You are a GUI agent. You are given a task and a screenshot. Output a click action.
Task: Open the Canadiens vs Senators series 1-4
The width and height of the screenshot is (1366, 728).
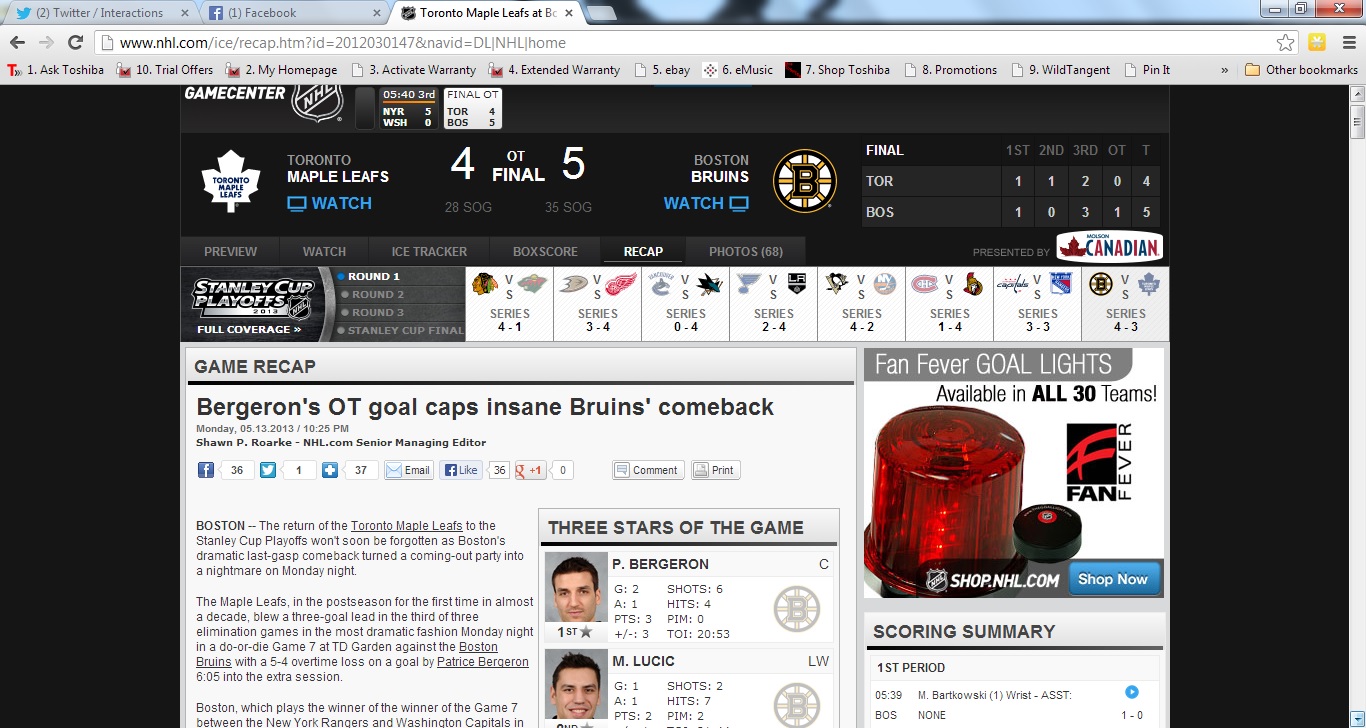(950, 304)
